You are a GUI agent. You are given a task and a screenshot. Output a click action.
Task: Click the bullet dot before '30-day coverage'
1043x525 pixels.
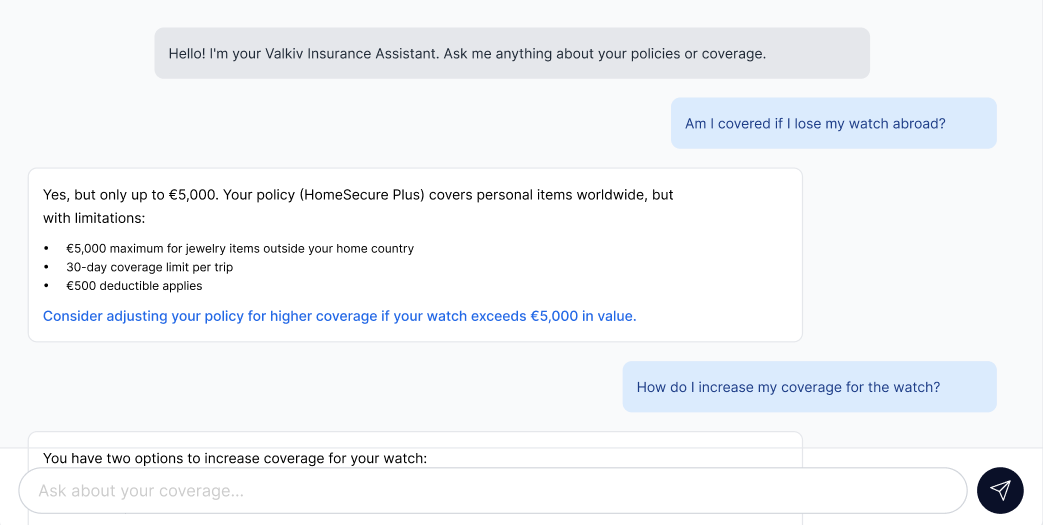click(x=47, y=268)
